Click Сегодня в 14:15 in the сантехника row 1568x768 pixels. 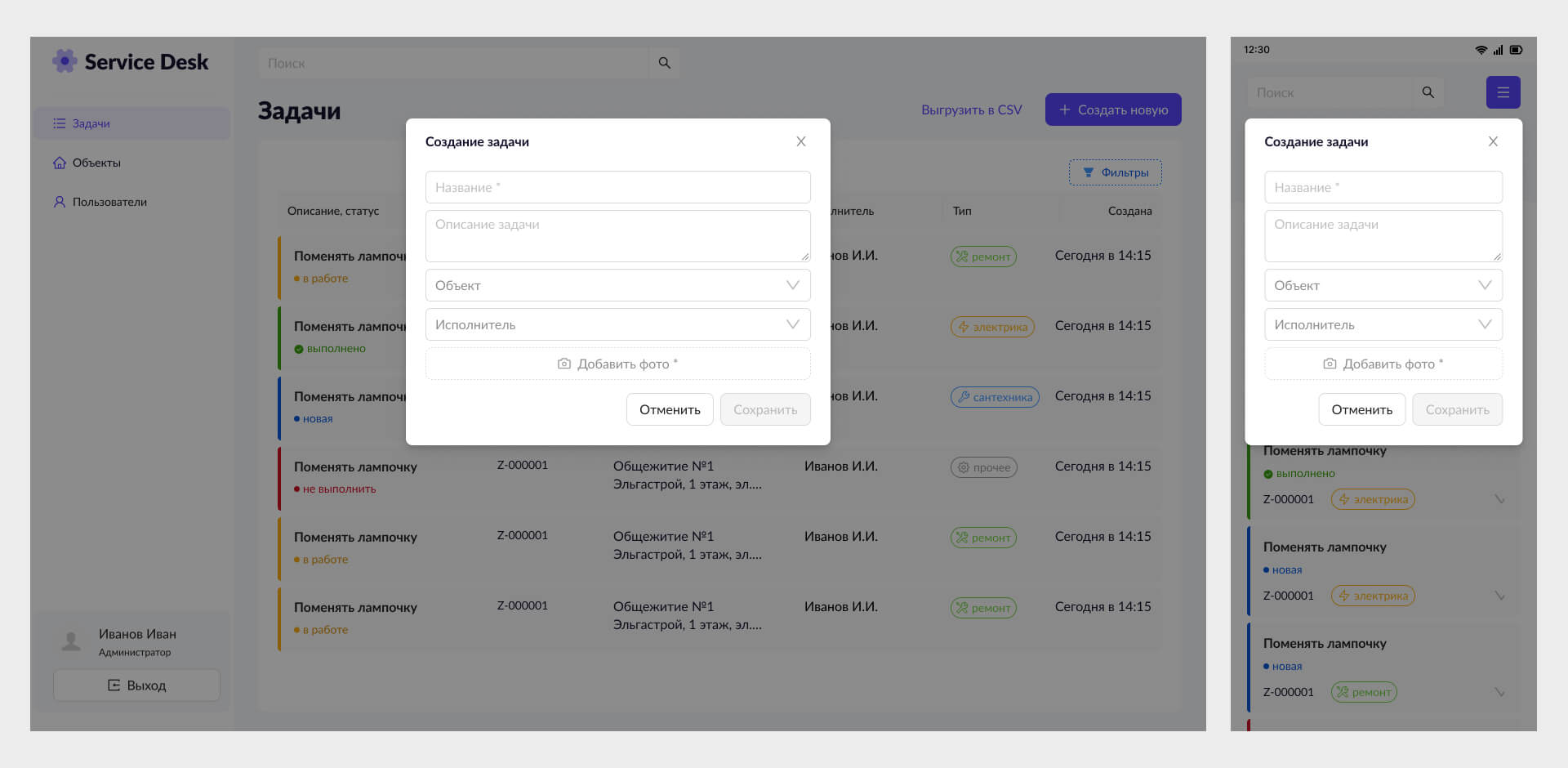(1103, 395)
